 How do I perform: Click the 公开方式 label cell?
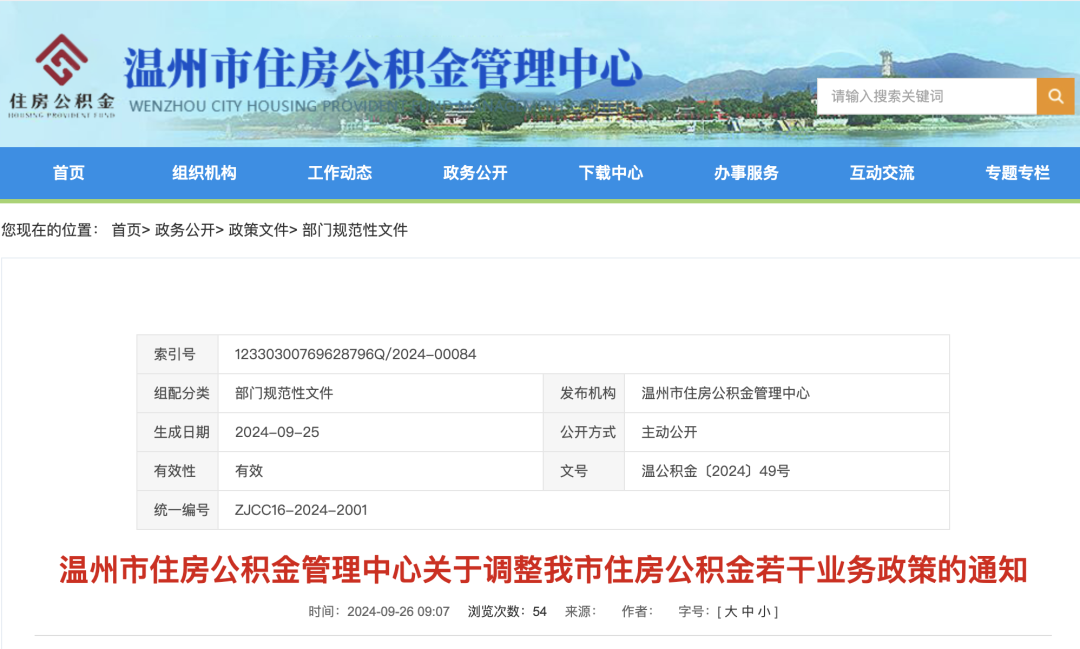point(584,432)
